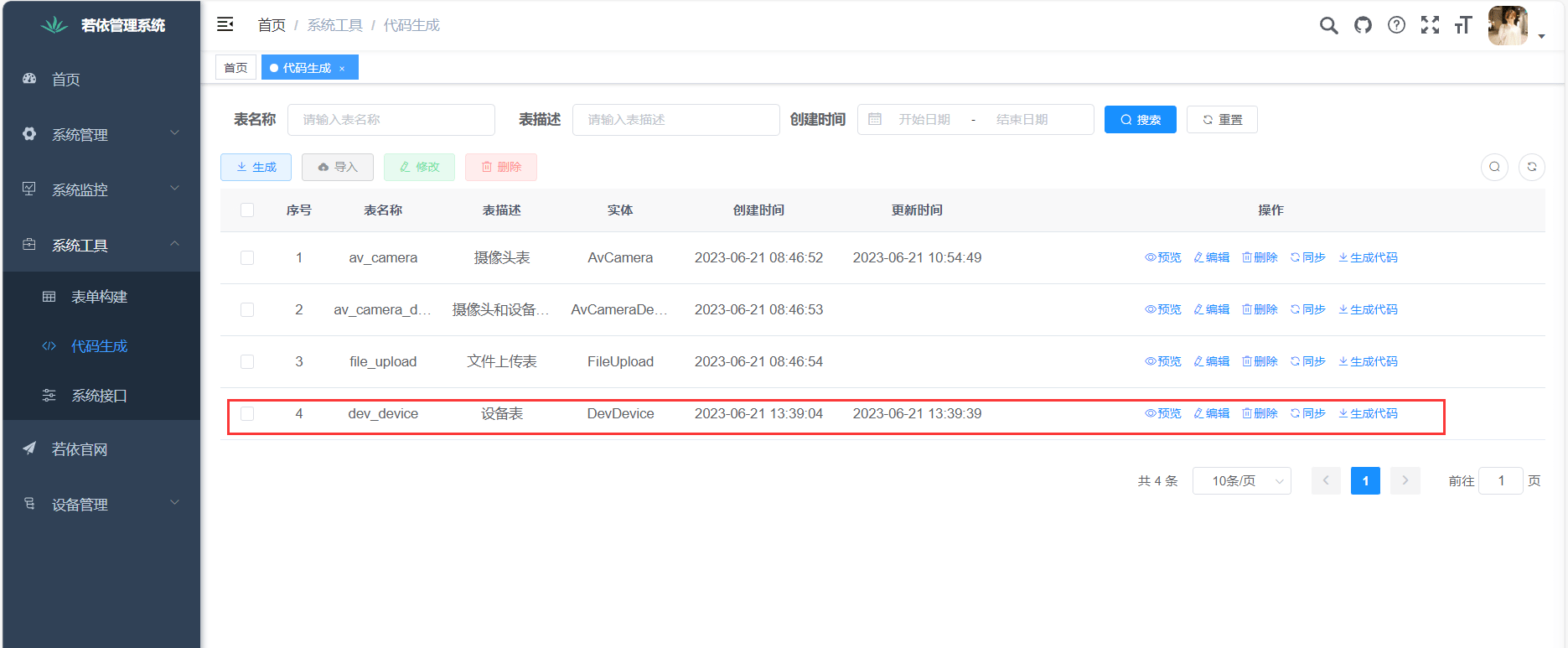Click the 系统工具 toolbox icon
1568x648 pixels.
point(29,244)
